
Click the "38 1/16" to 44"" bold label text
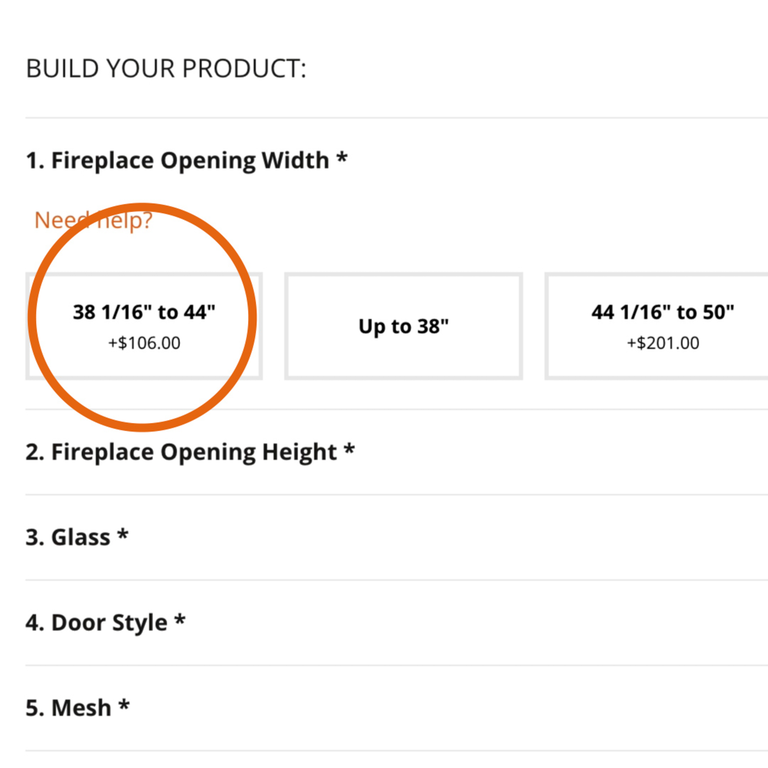point(144,312)
